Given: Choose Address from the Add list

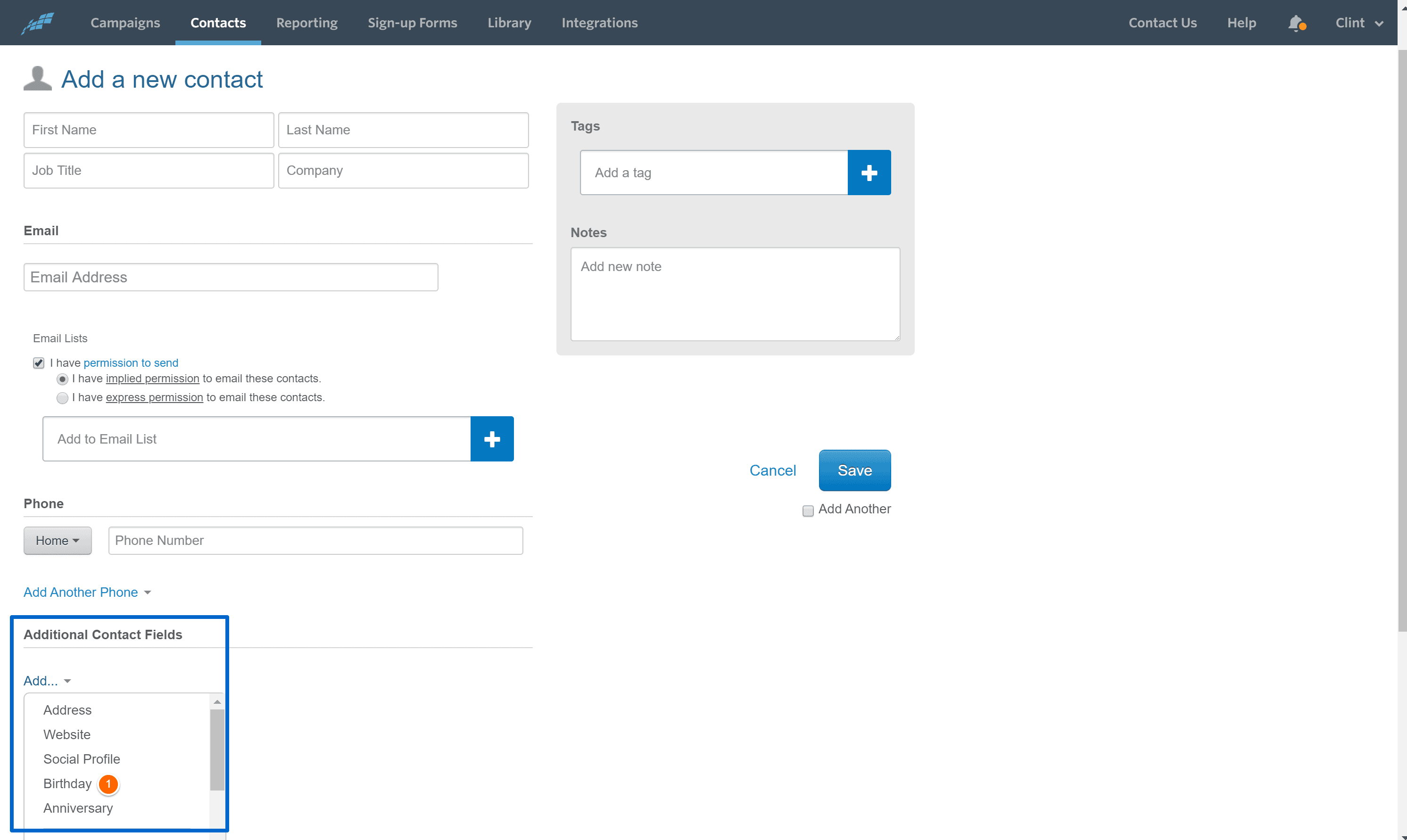Looking at the screenshot, I should coord(67,710).
